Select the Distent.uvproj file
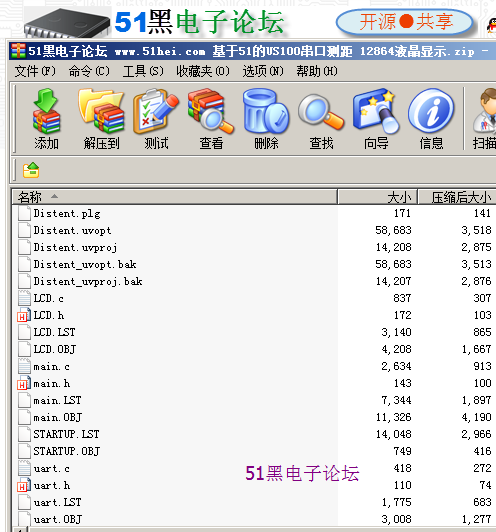Screen dimensions: 496x532 pos(75,247)
